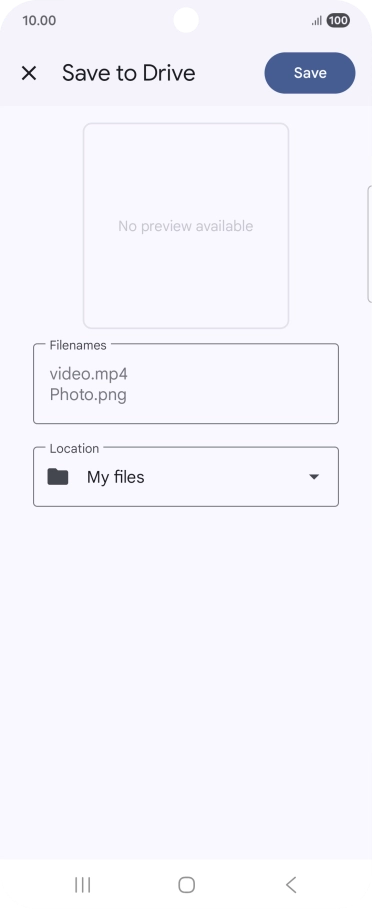
Task: Tap the Android home navigation icon
Action: pos(186,885)
